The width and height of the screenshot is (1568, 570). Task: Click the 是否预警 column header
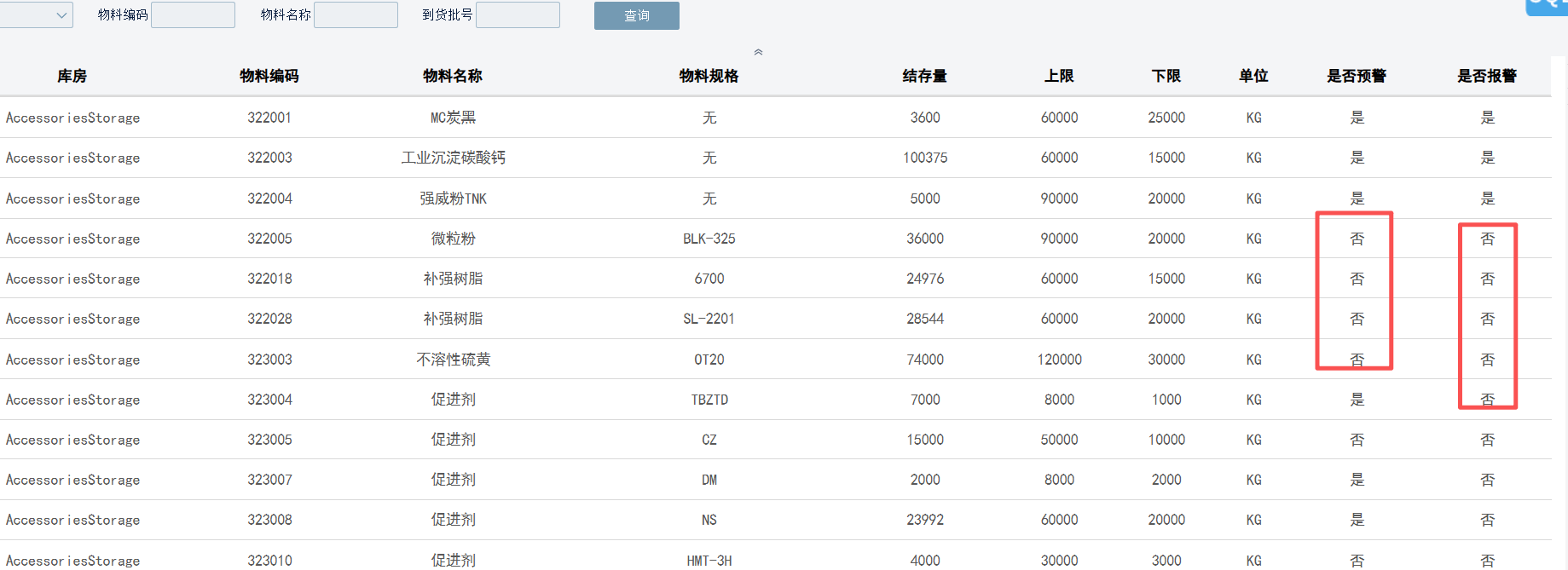point(1357,76)
